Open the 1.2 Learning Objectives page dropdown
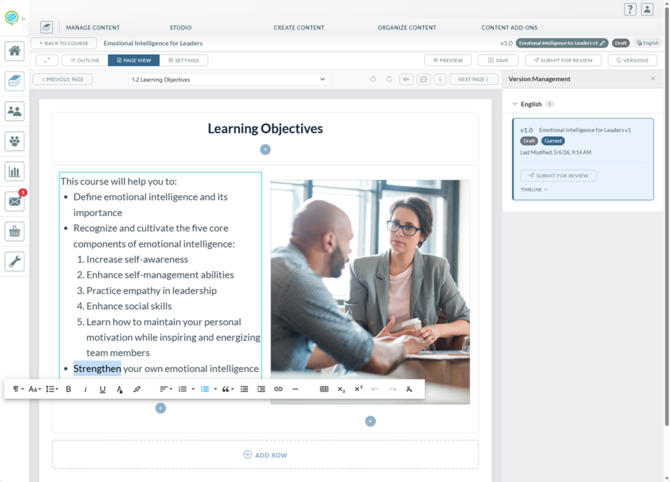This screenshot has height=482, width=670. (x=229, y=79)
